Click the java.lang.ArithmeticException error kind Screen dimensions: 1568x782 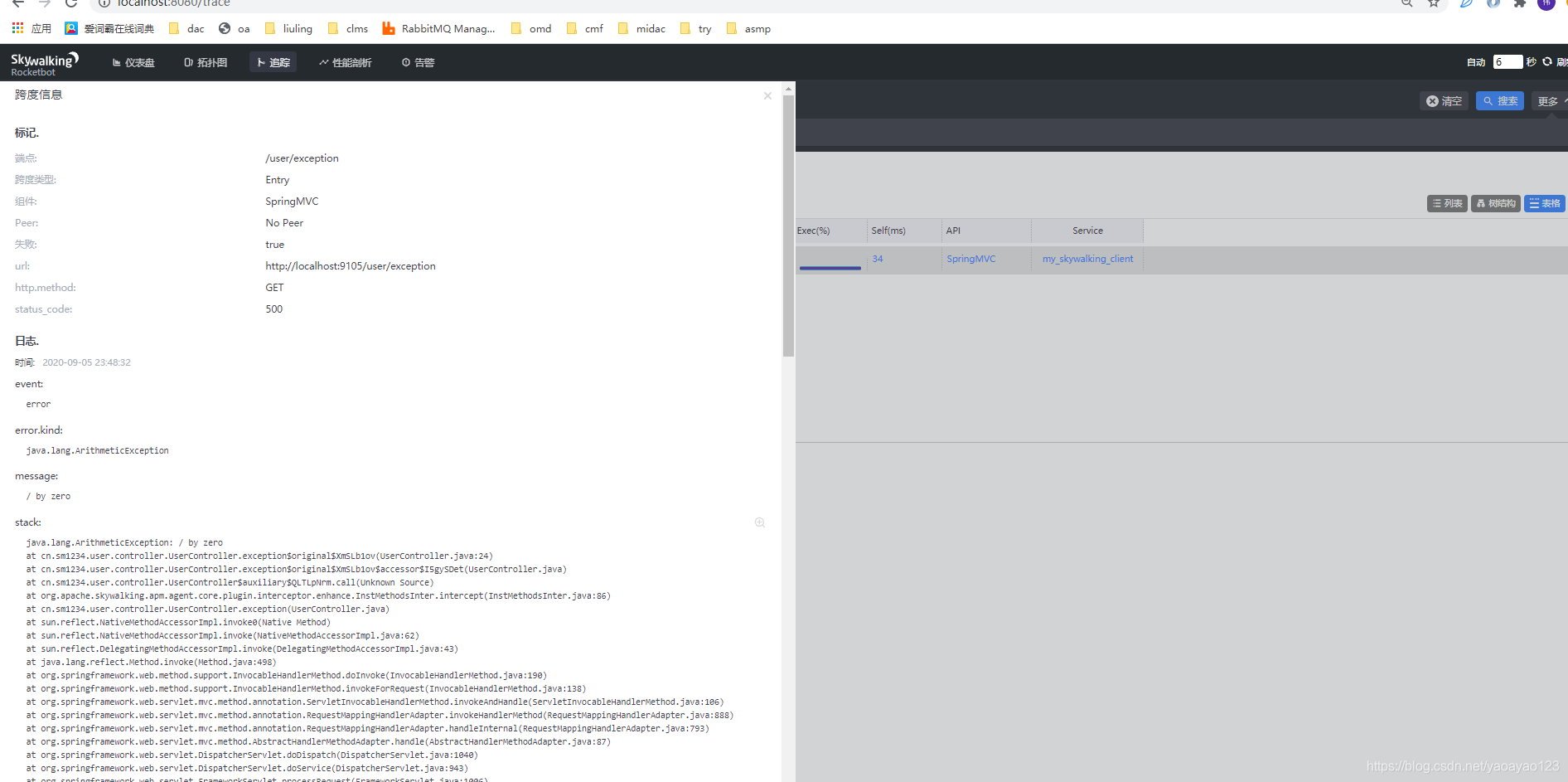[x=98, y=450]
